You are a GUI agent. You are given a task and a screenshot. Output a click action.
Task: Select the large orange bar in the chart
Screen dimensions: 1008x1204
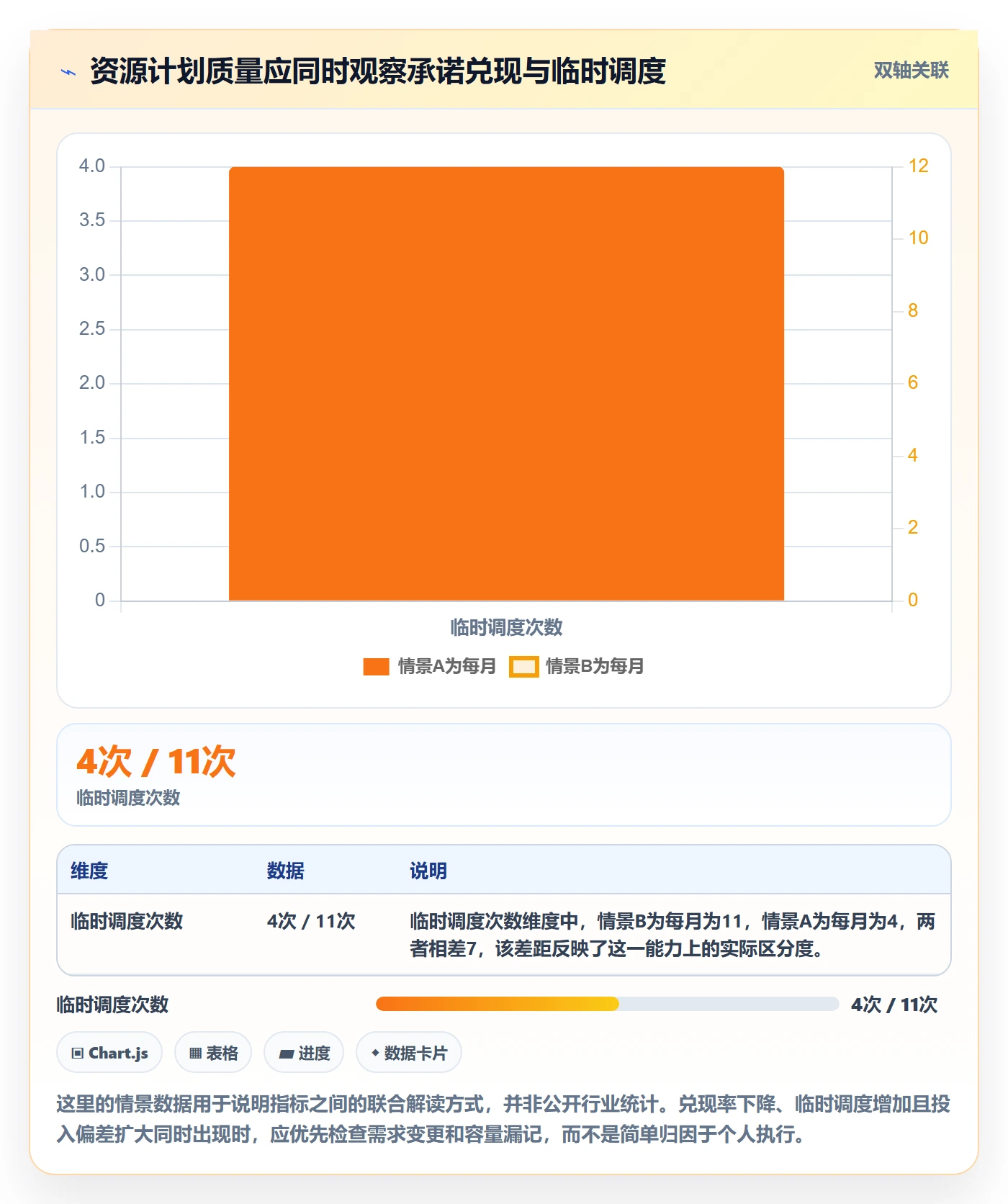(x=506, y=384)
